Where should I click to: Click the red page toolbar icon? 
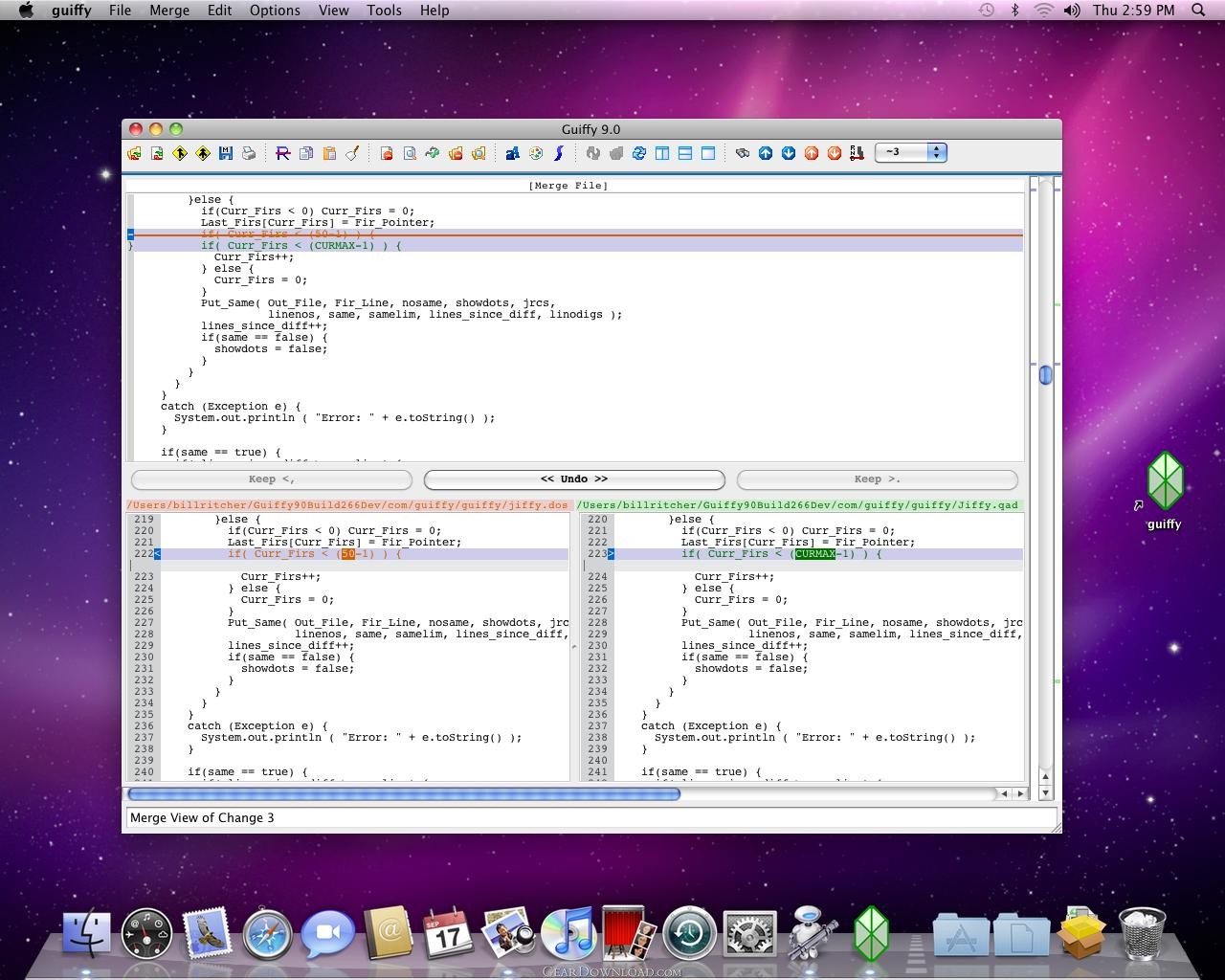click(387, 153)
